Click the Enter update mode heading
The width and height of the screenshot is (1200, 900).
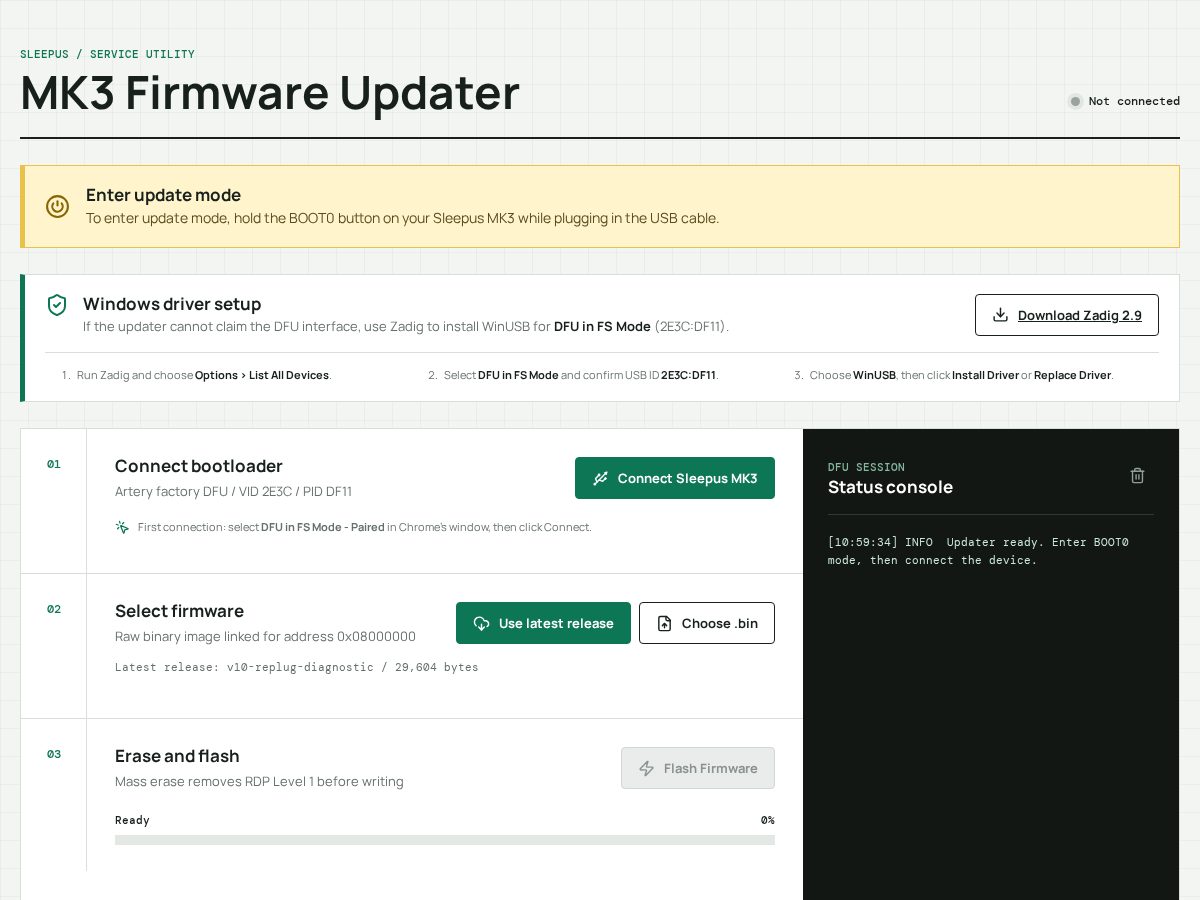click(x=163, y=195)
